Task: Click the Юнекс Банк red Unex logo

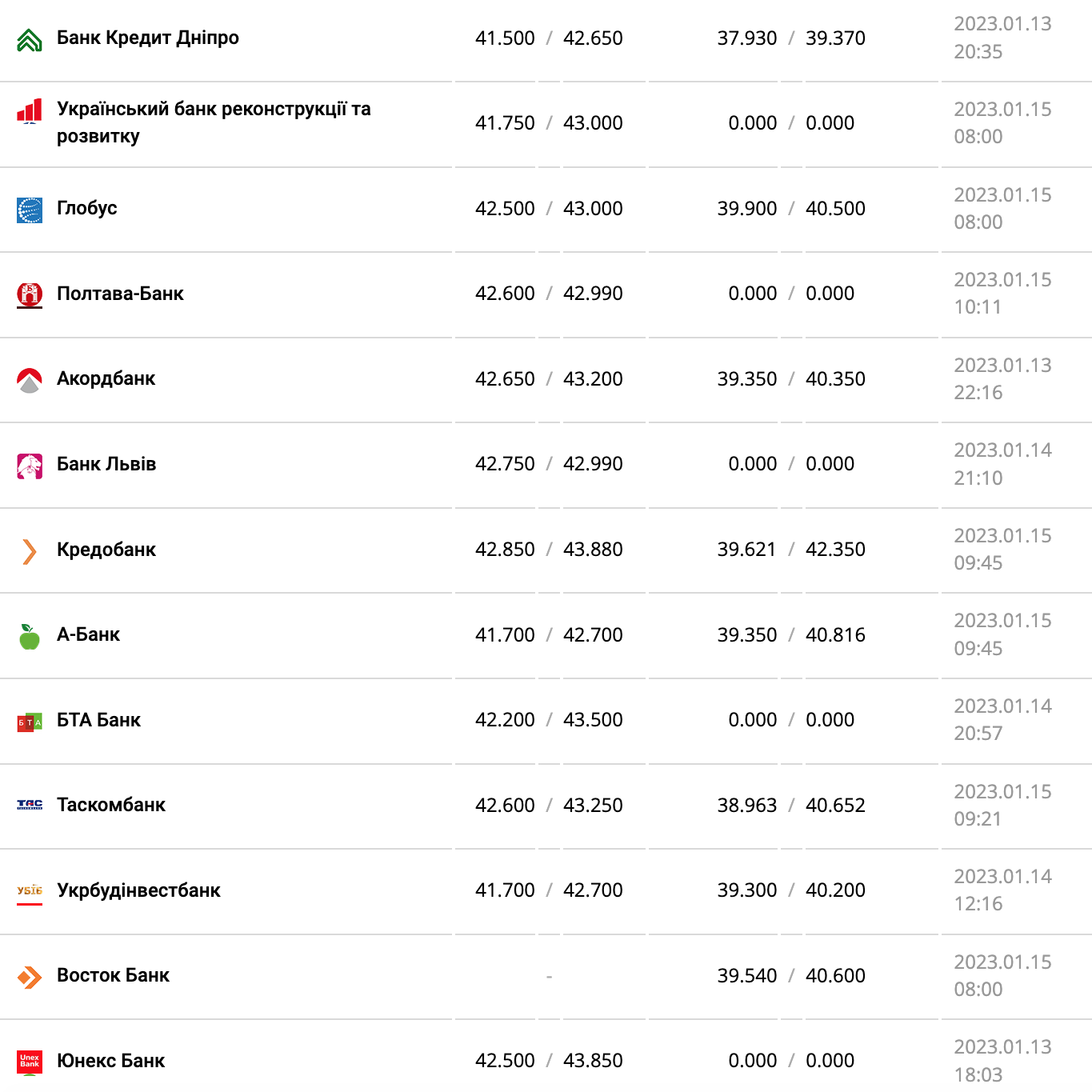Action: tap(30, 1062)
